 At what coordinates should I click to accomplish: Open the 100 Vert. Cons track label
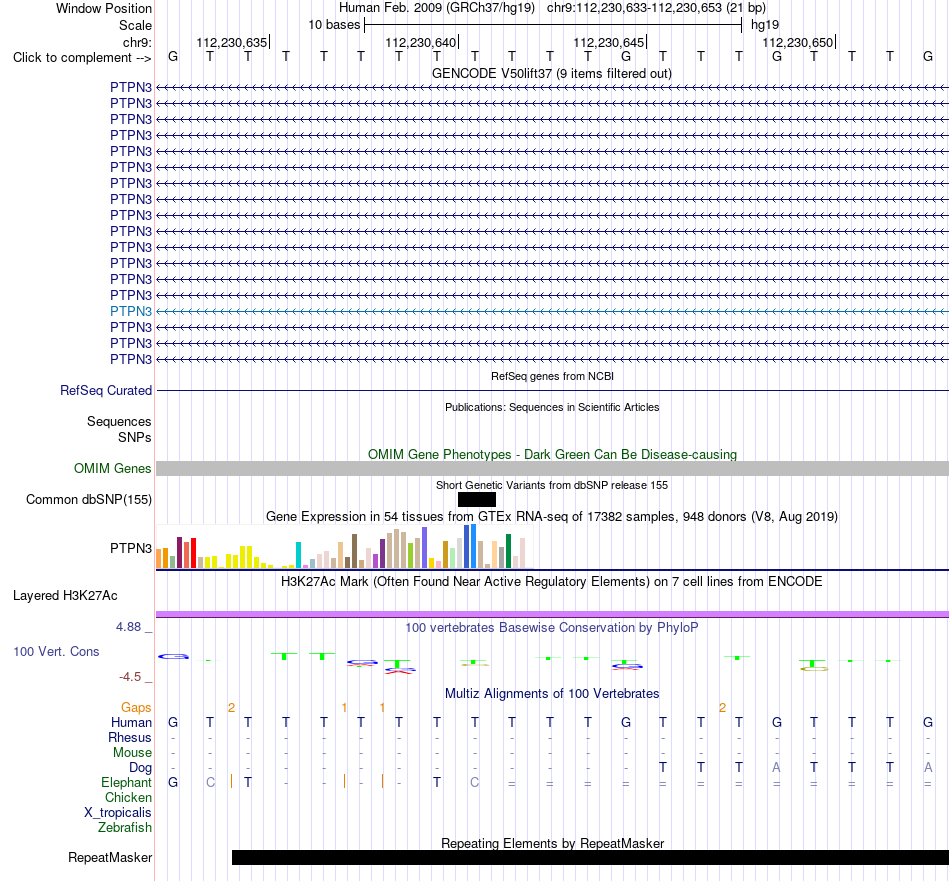tap(56, 652)
